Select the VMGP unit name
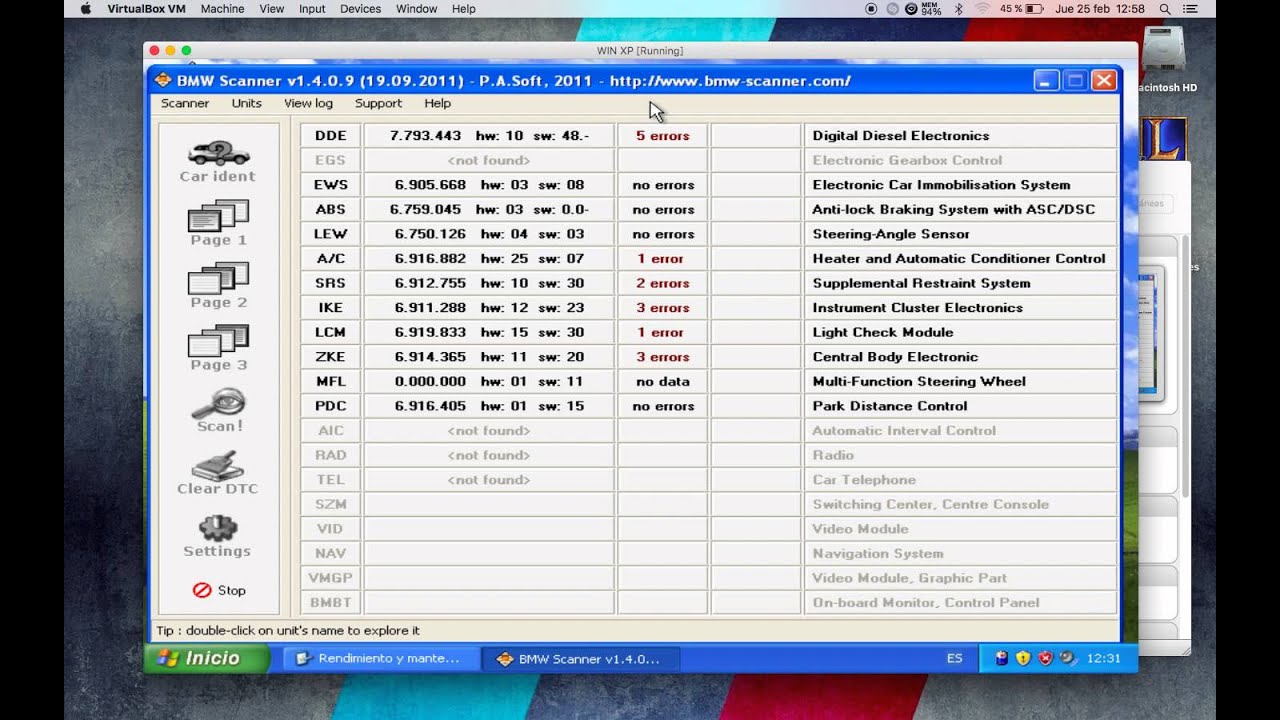 pyautogui.click(x=330, y=577)
